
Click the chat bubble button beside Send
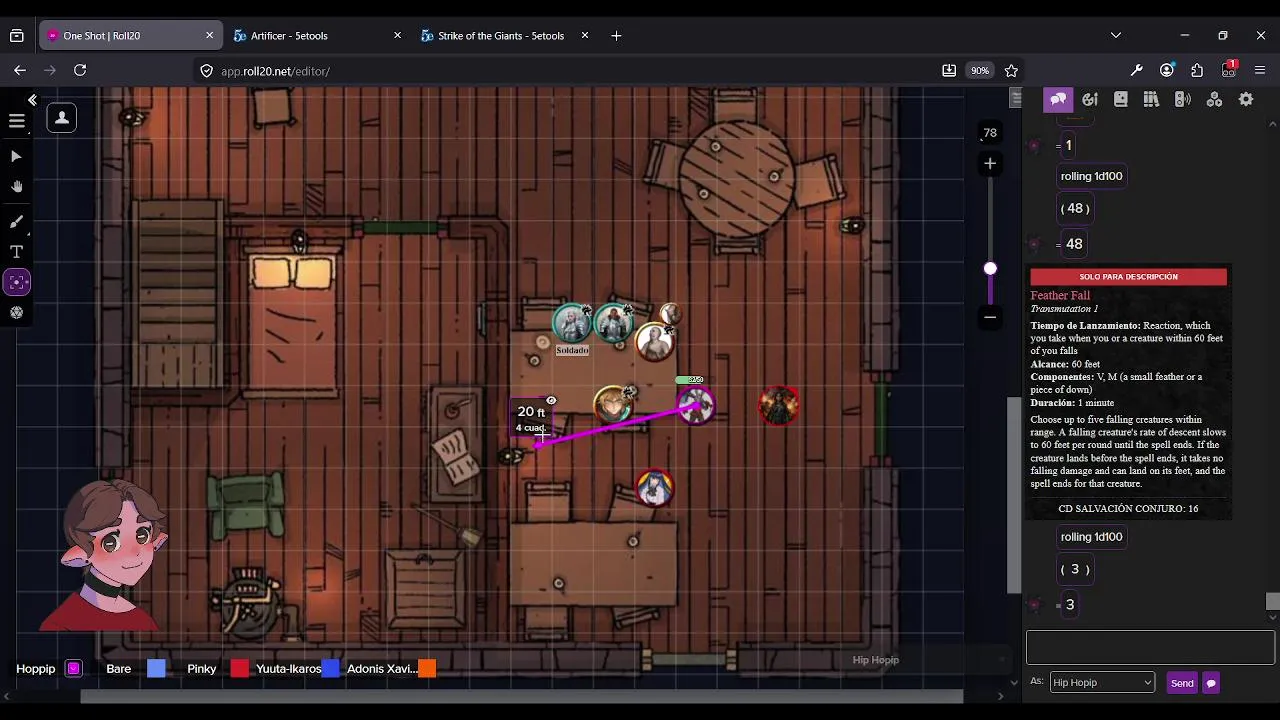(1211, 683)
